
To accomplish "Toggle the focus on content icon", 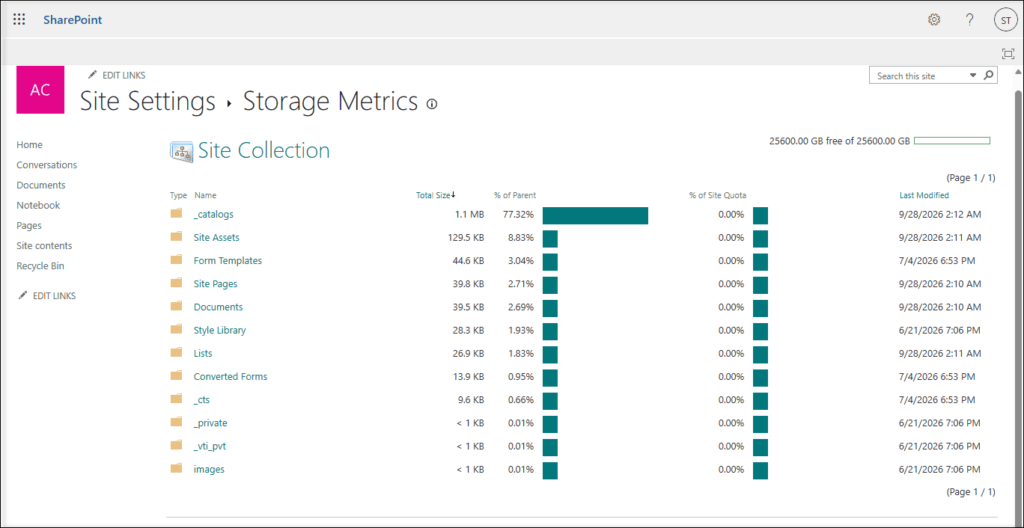I will 1008,54.
